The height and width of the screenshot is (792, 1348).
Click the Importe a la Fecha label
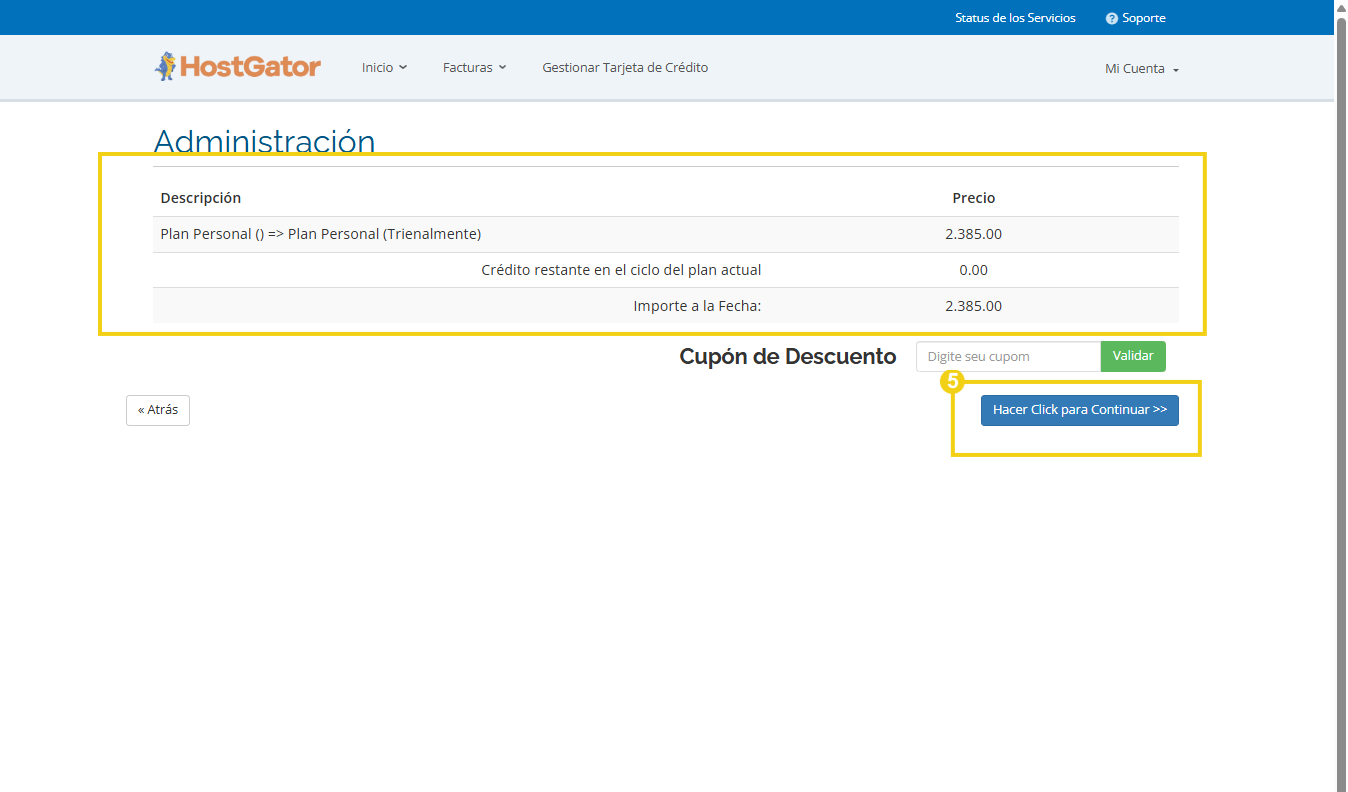click(x=697, y=306)
